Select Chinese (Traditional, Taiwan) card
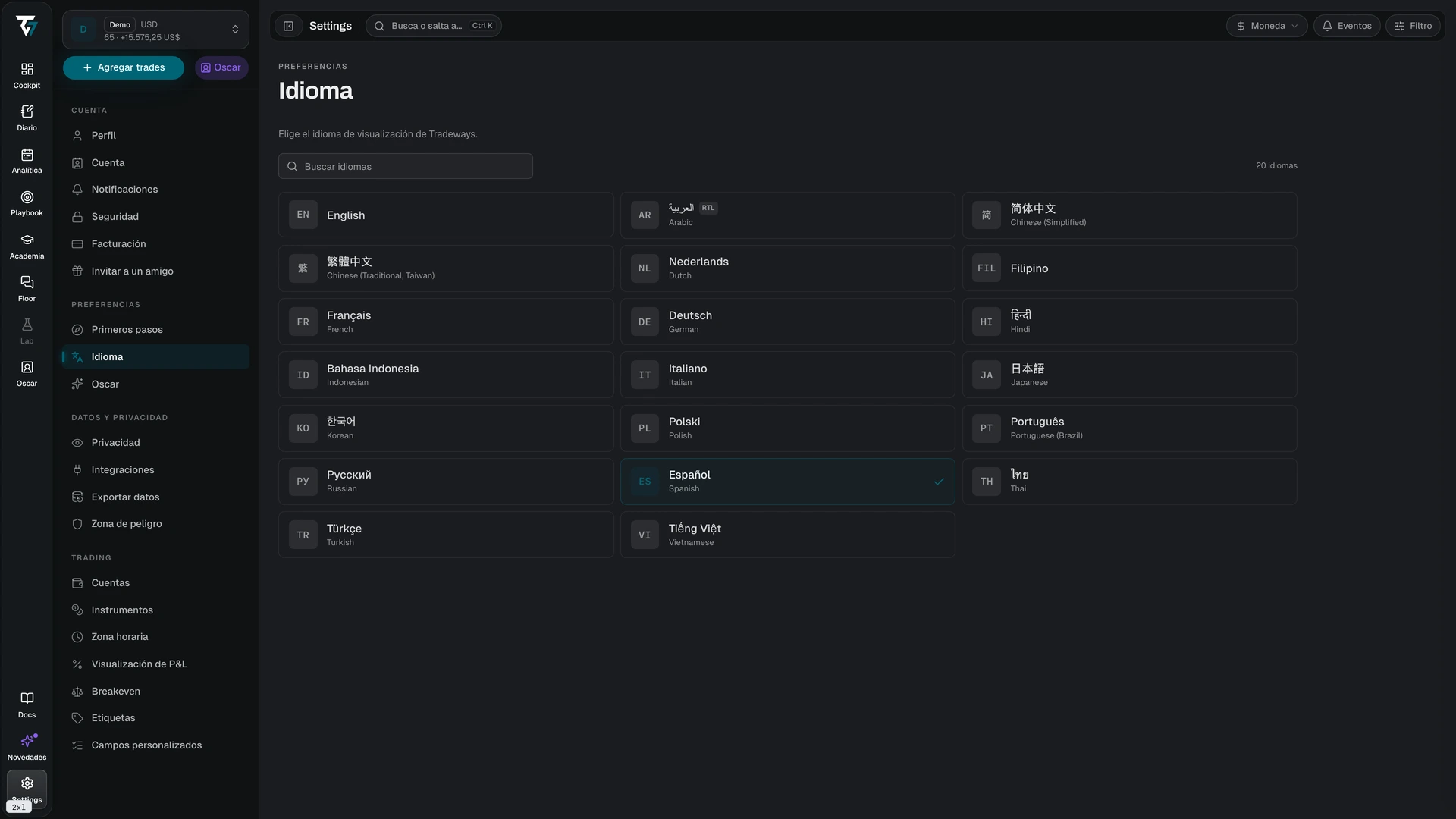This screenshot has width=1456, height=819. (x=446, y=268)
